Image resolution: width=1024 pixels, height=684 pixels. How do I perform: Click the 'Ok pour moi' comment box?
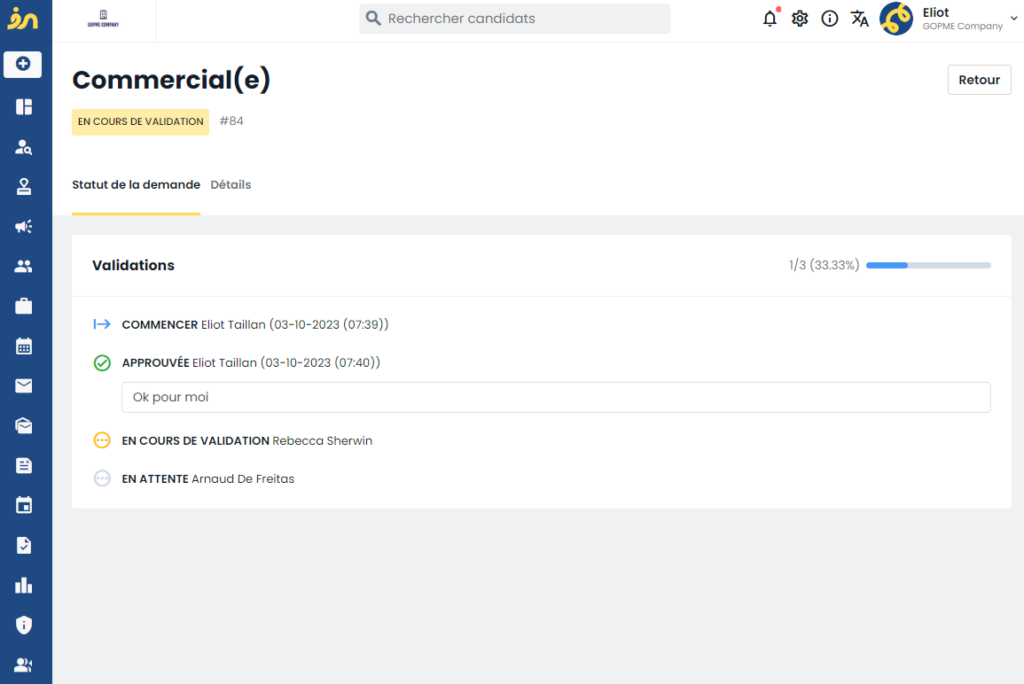click(556, 397)
